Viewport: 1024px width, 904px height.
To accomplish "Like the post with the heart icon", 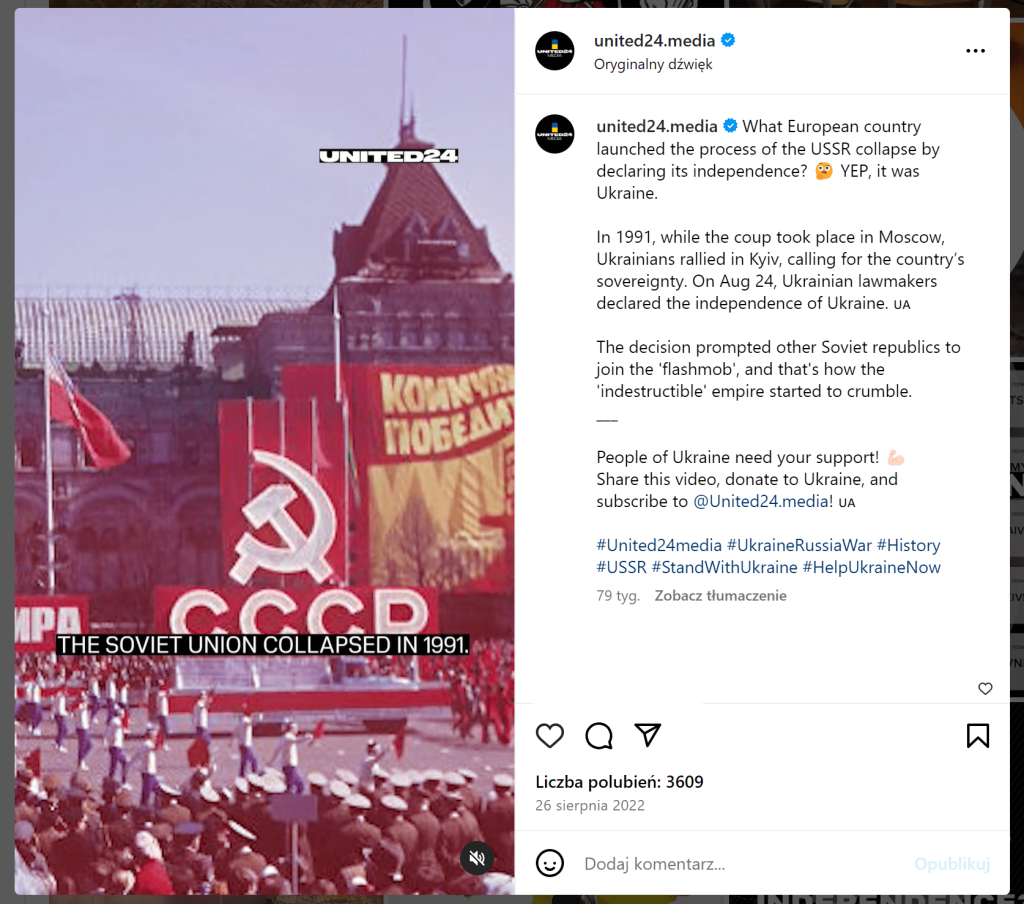I will point(549,735).
